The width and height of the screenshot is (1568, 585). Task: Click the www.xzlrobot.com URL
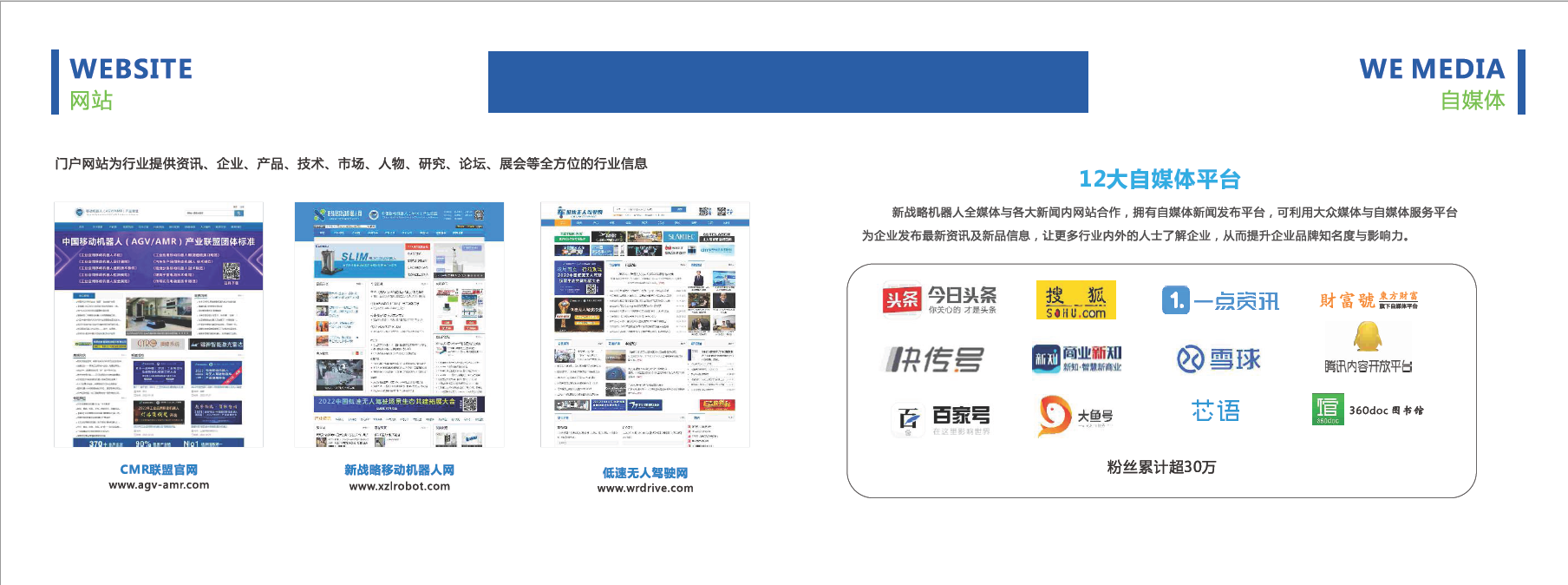click(399, 486)
